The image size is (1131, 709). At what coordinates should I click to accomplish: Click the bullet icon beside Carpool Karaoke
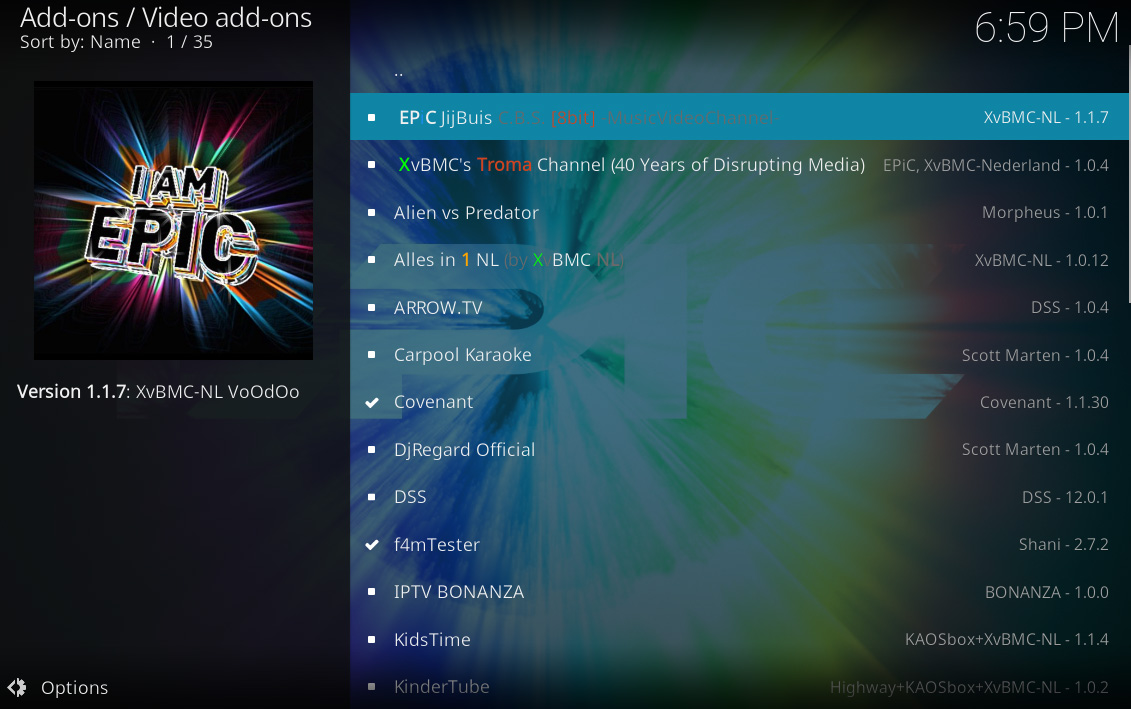(371, 355)
